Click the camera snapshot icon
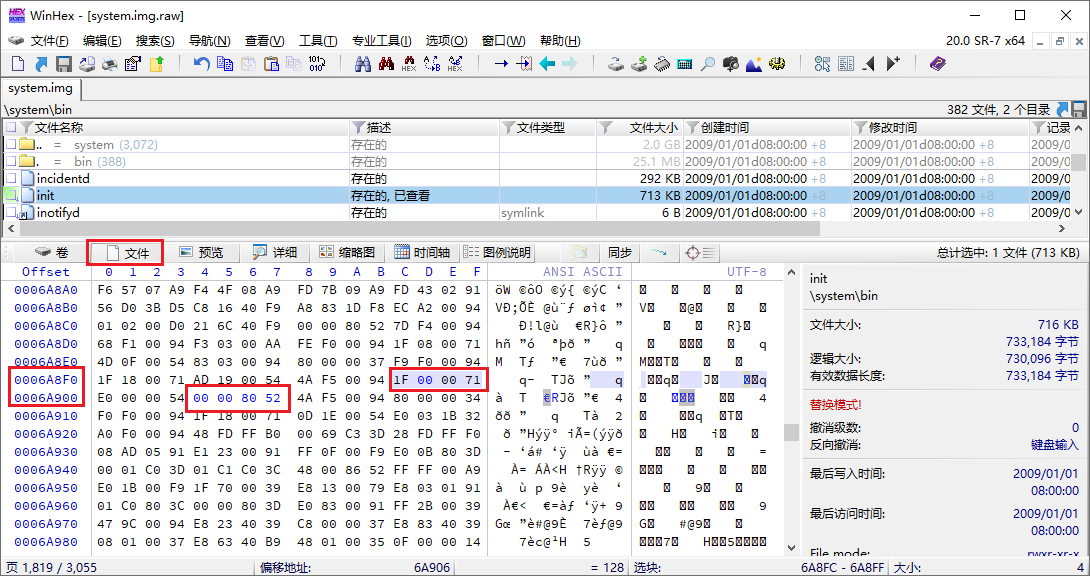Image resolution: width=1090 pixels, height=576 pixels. coord(731,64)
